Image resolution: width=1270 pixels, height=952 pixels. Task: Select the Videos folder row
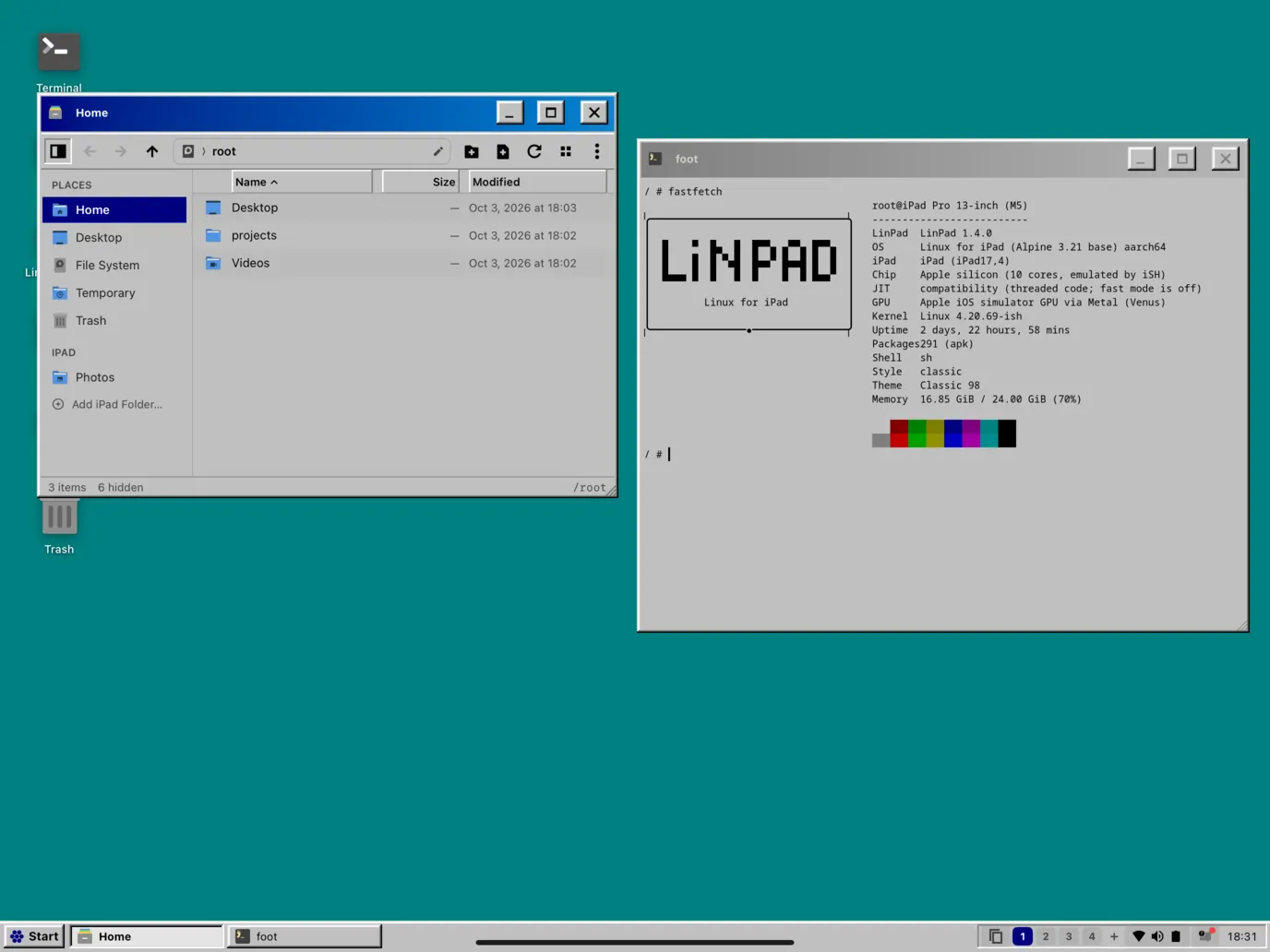[404, 263]
